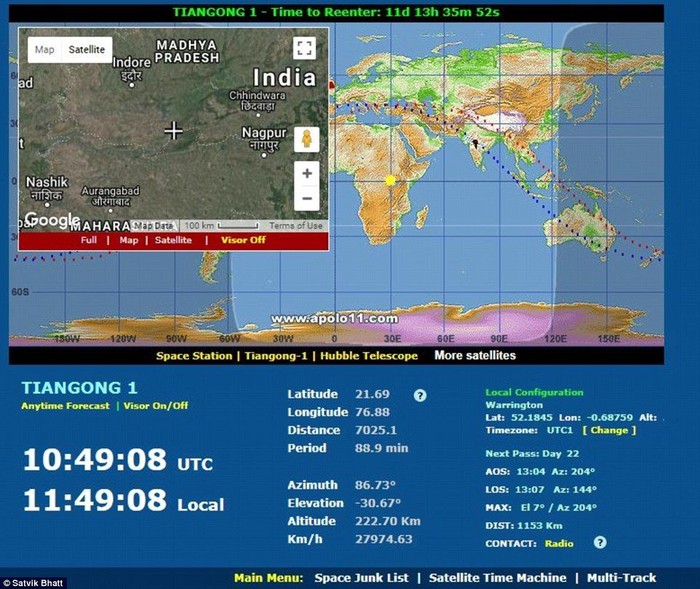Select the Street View pegman icon

pos(307,139)
